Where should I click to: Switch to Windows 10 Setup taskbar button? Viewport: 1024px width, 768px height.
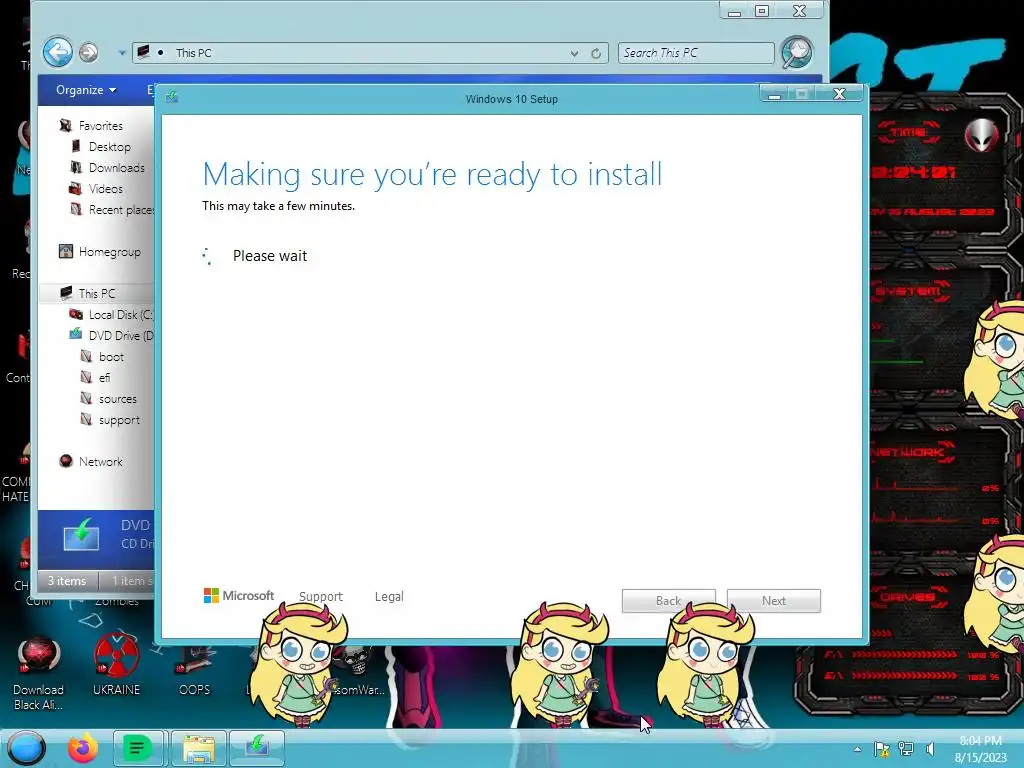(x=257, y=748)
